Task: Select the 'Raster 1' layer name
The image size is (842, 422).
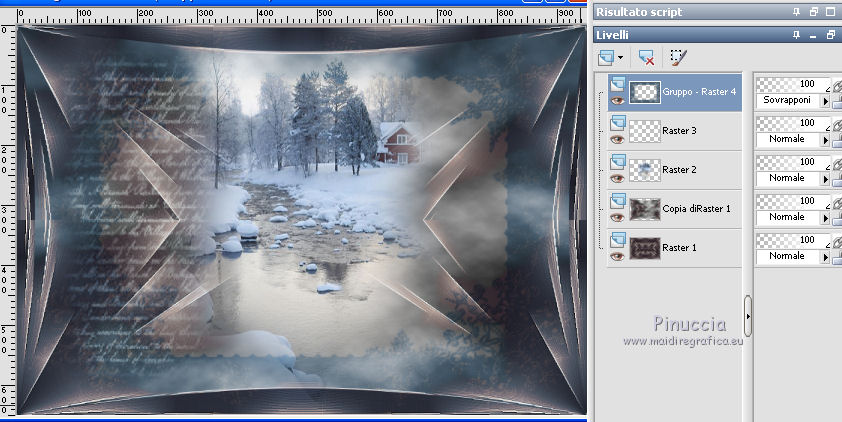Action: pos(679,248)
